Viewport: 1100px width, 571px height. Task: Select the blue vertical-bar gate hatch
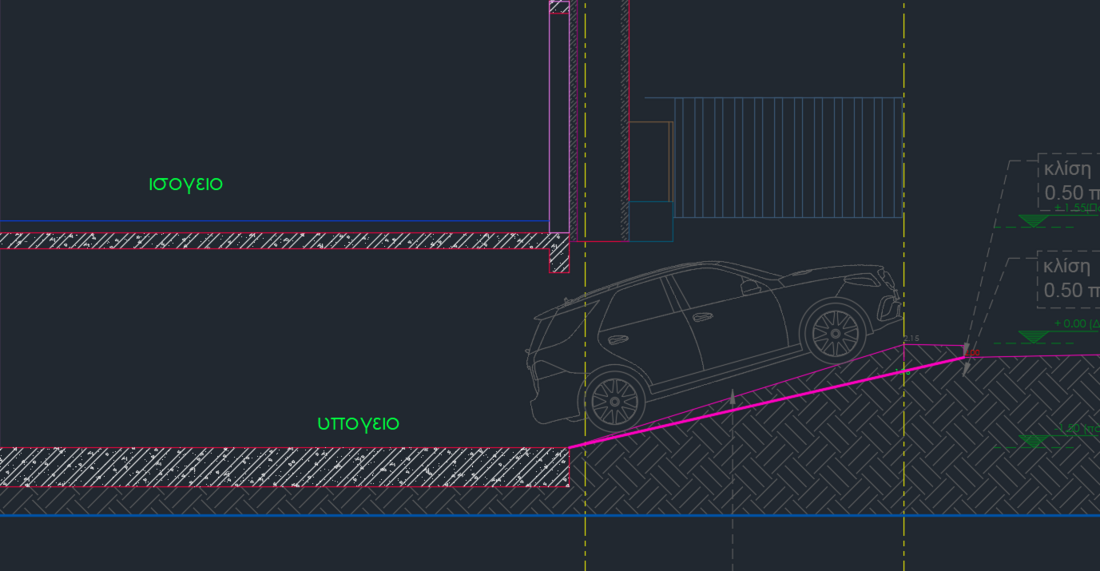click(x=788, y=157)
